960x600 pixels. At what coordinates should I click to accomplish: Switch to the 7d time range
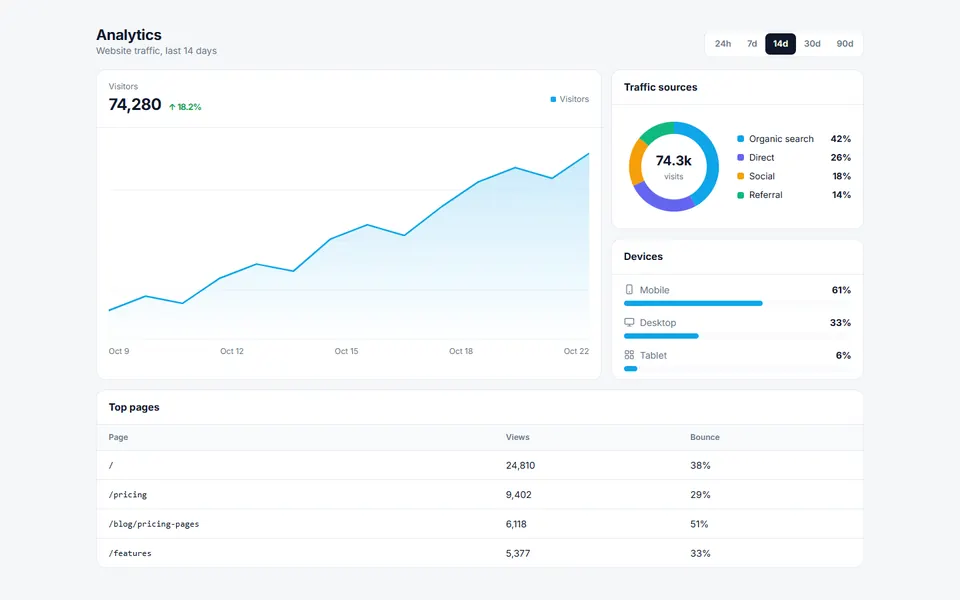pos(752,43)
